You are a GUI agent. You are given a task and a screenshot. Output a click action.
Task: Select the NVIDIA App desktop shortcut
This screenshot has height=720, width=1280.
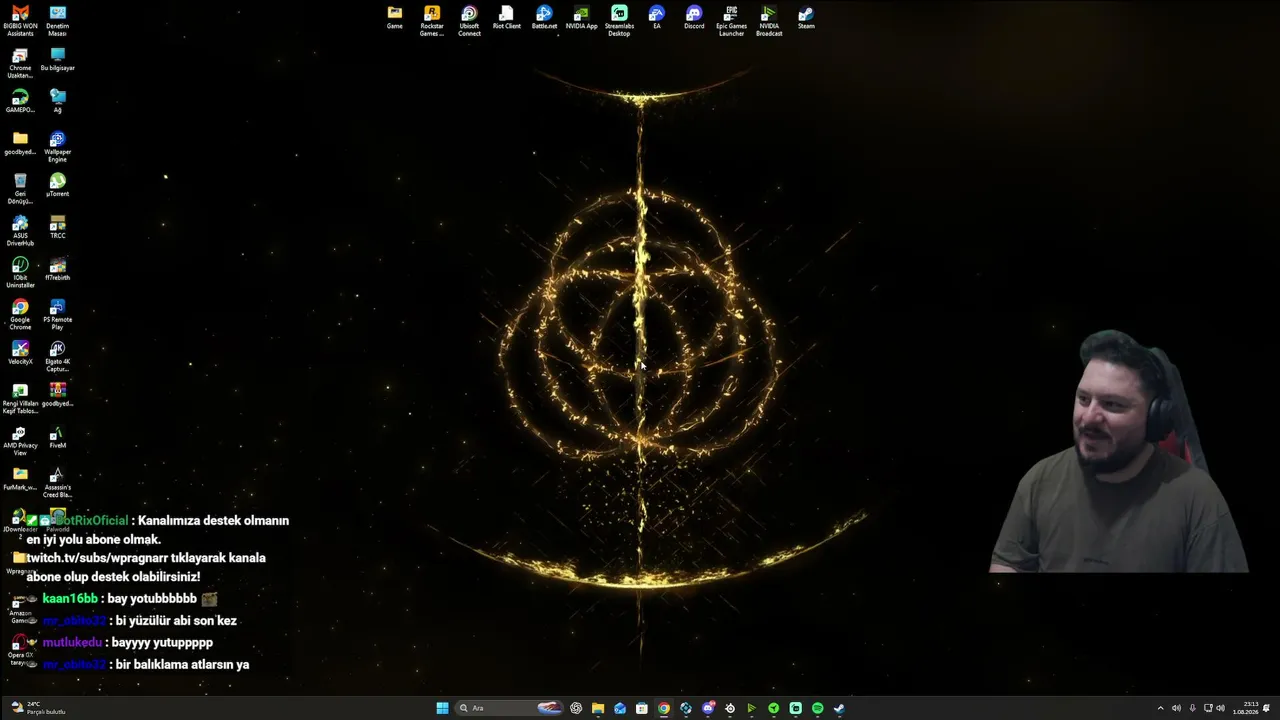[581, 18]
